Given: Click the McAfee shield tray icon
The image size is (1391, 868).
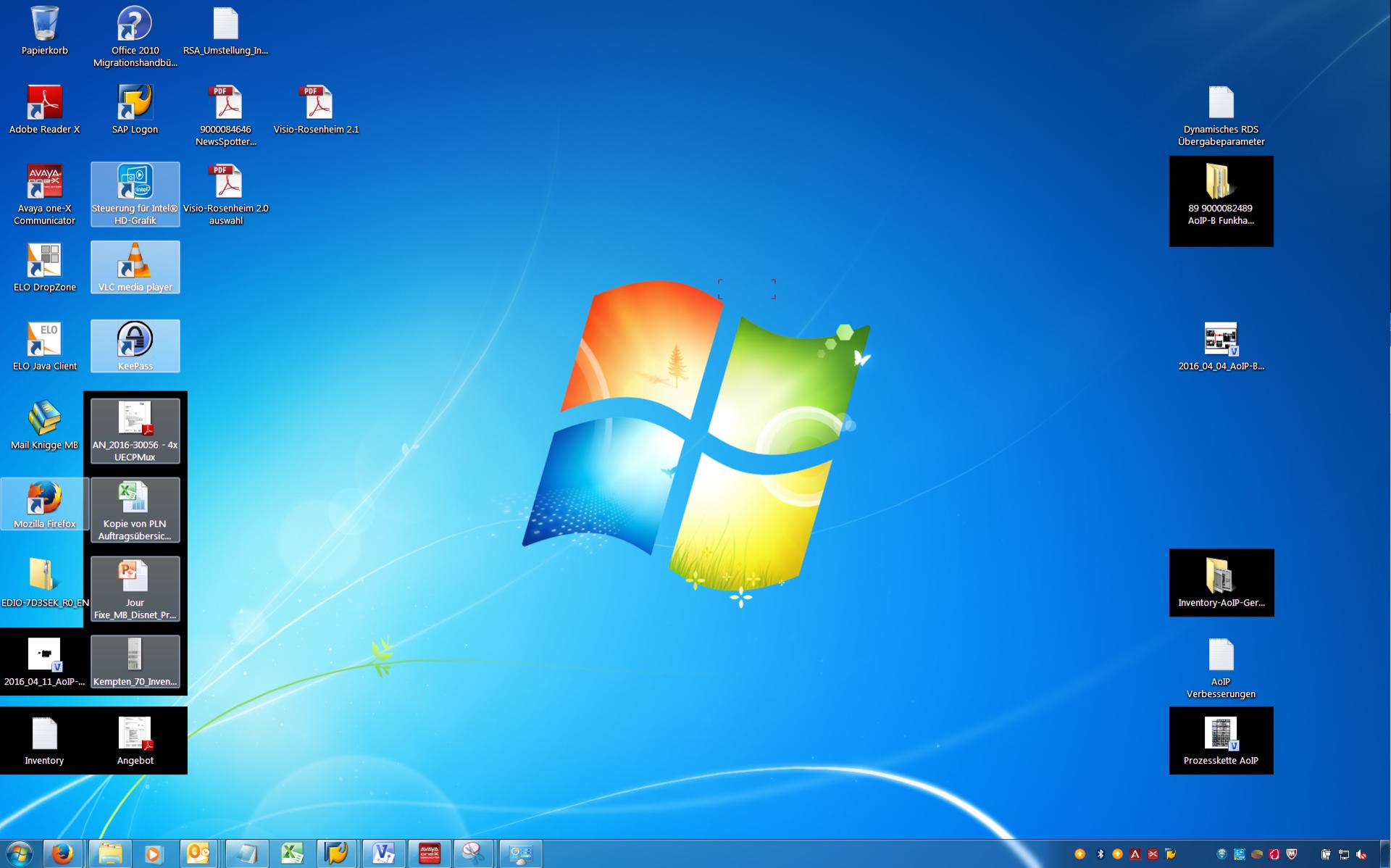Looking at the screenshot, I should click(x=1291, y=854).
